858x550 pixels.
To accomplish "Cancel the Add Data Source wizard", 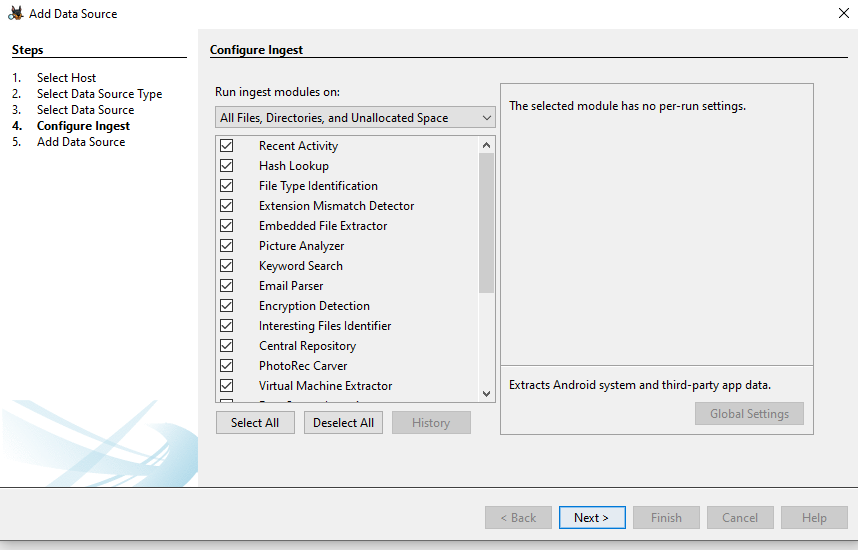I will pyautogui.click(x=740, y=518).
